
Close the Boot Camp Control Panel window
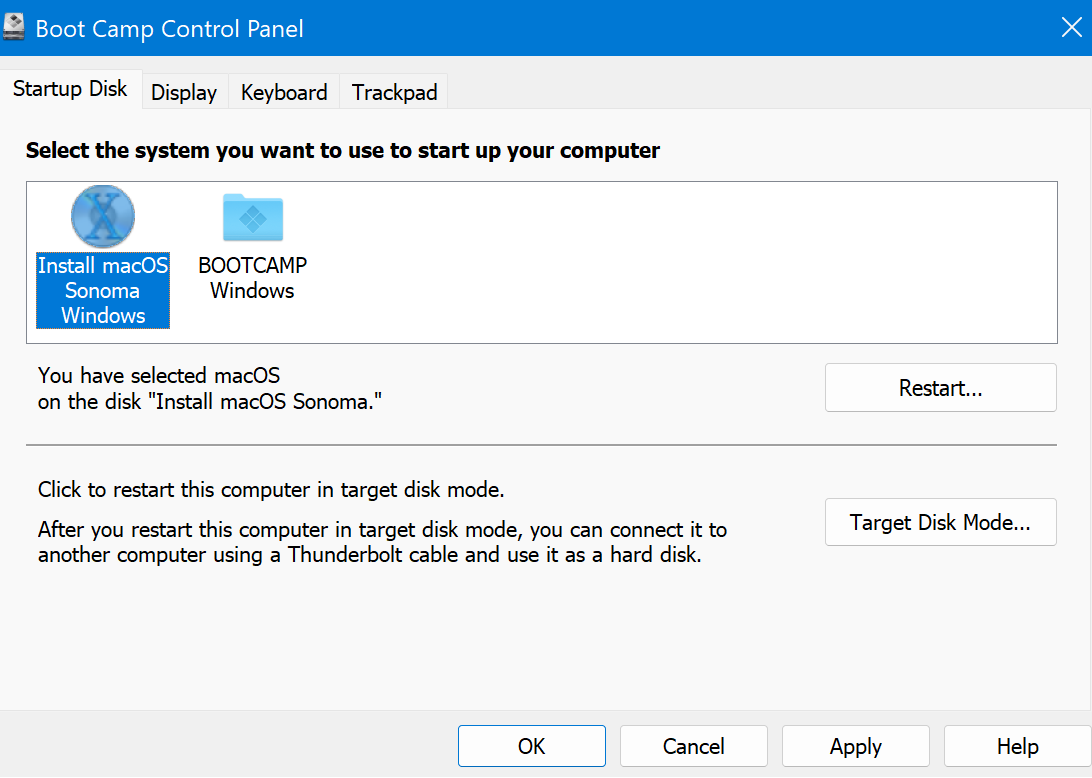click(1071, 28)
